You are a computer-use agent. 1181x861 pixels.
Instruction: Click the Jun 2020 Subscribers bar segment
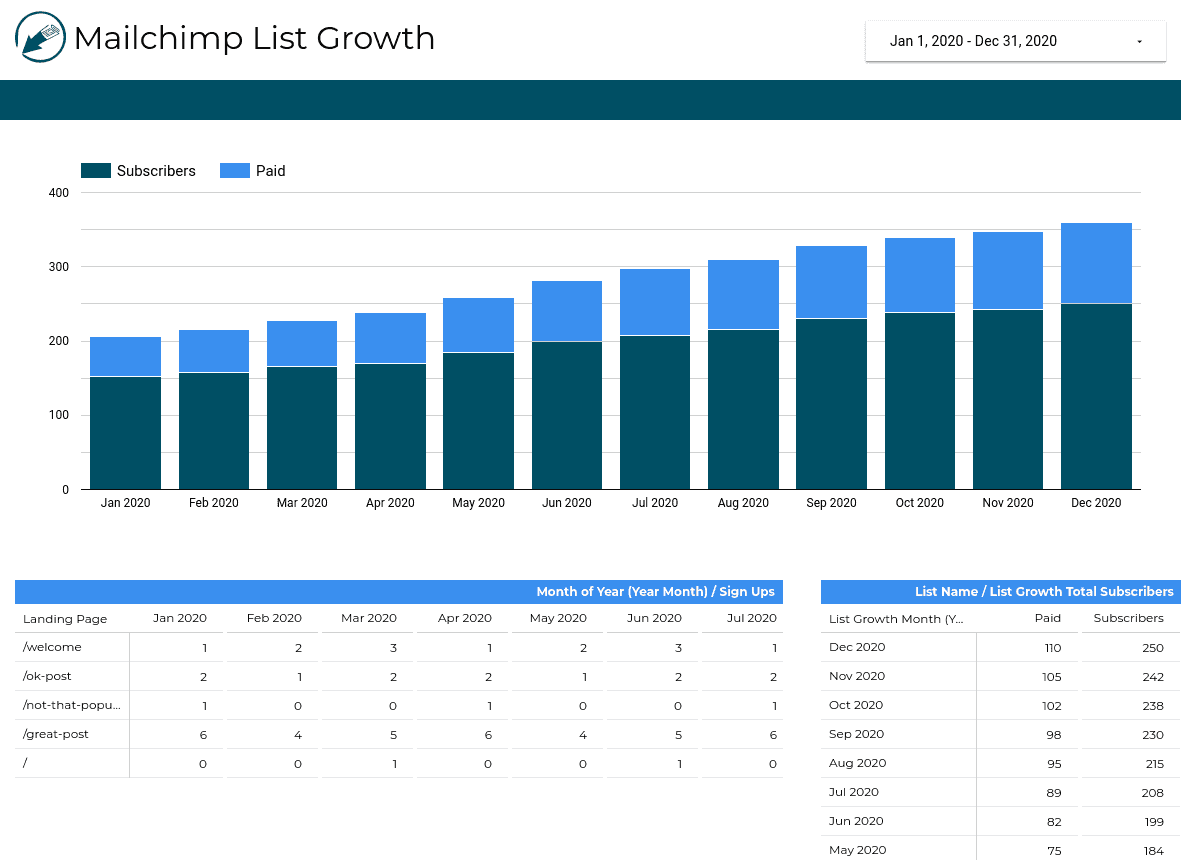click(x=566, y=416)
